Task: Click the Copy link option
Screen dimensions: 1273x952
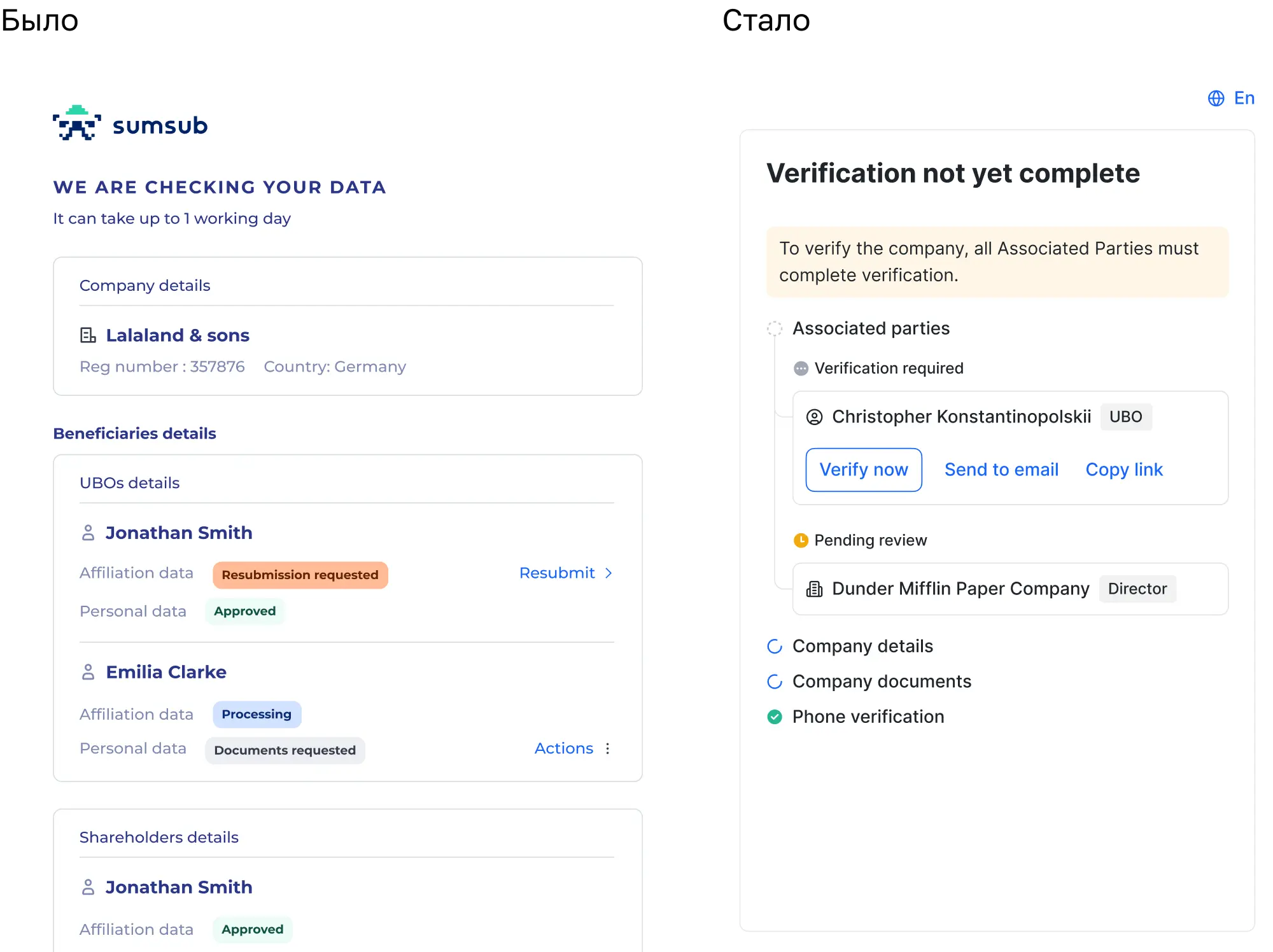Action: 1123,470
